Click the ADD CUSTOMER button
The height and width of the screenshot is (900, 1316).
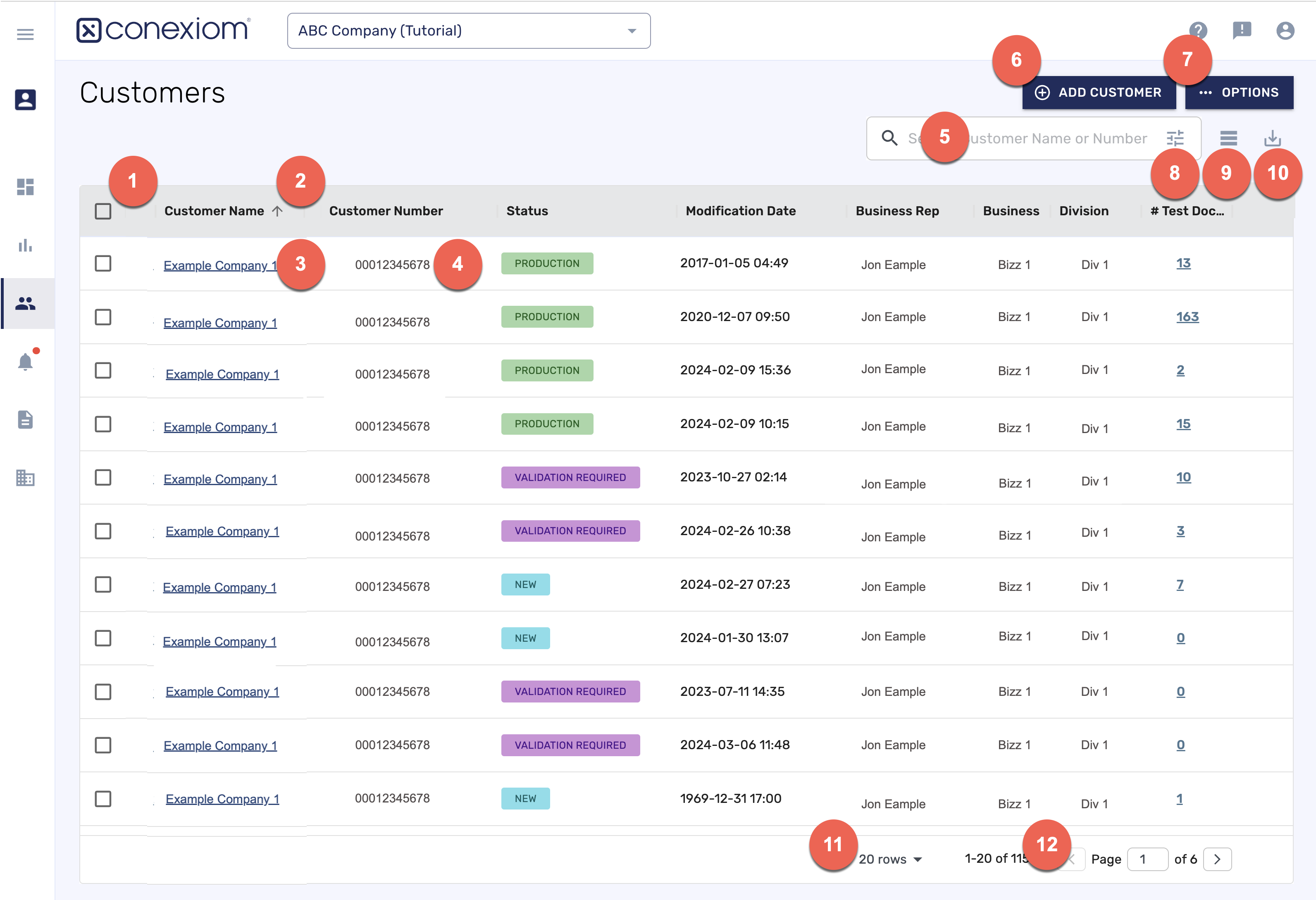[1099, 92]
